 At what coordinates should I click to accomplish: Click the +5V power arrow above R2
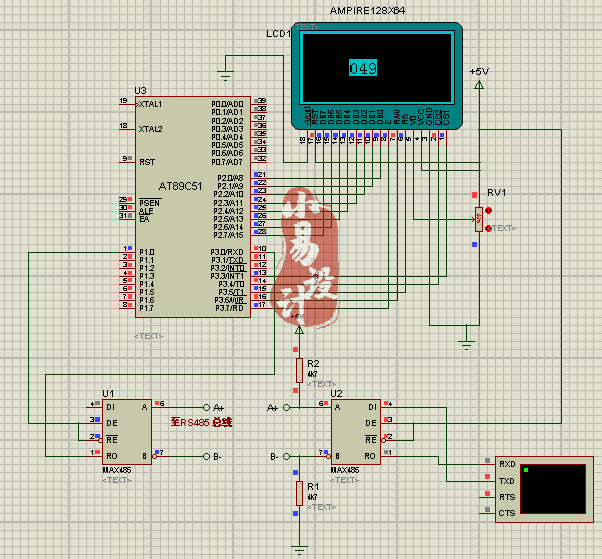(299, 330)
